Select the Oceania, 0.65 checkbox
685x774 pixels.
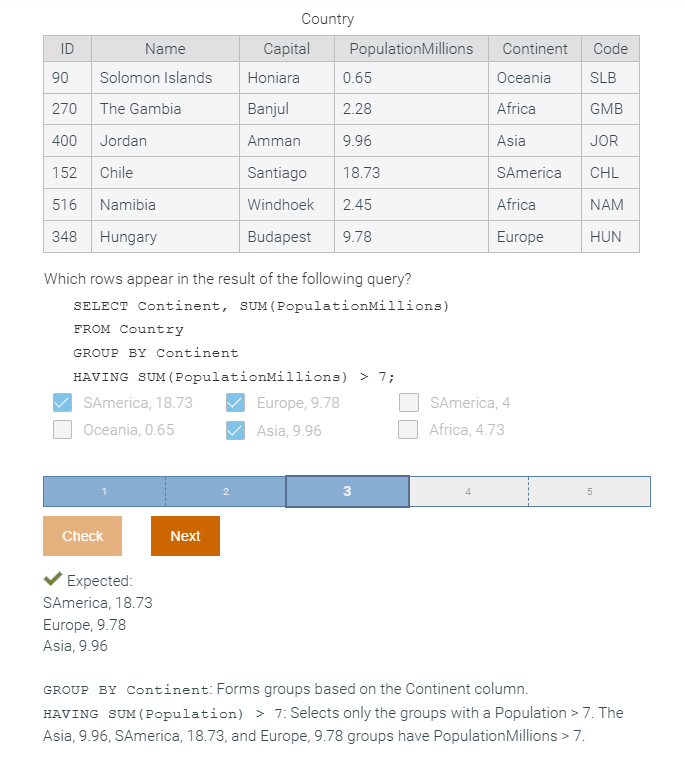click(62, 430)
